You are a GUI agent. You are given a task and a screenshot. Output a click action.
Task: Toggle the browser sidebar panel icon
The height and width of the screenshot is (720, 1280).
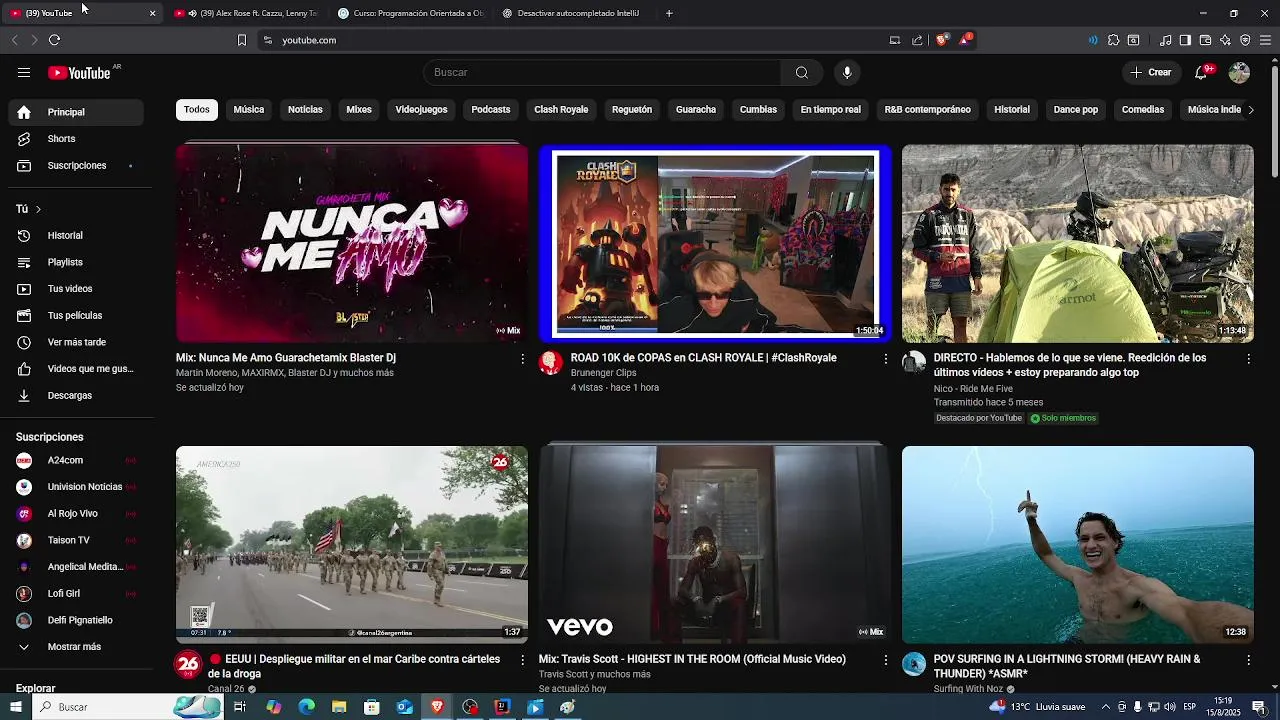1185,40
